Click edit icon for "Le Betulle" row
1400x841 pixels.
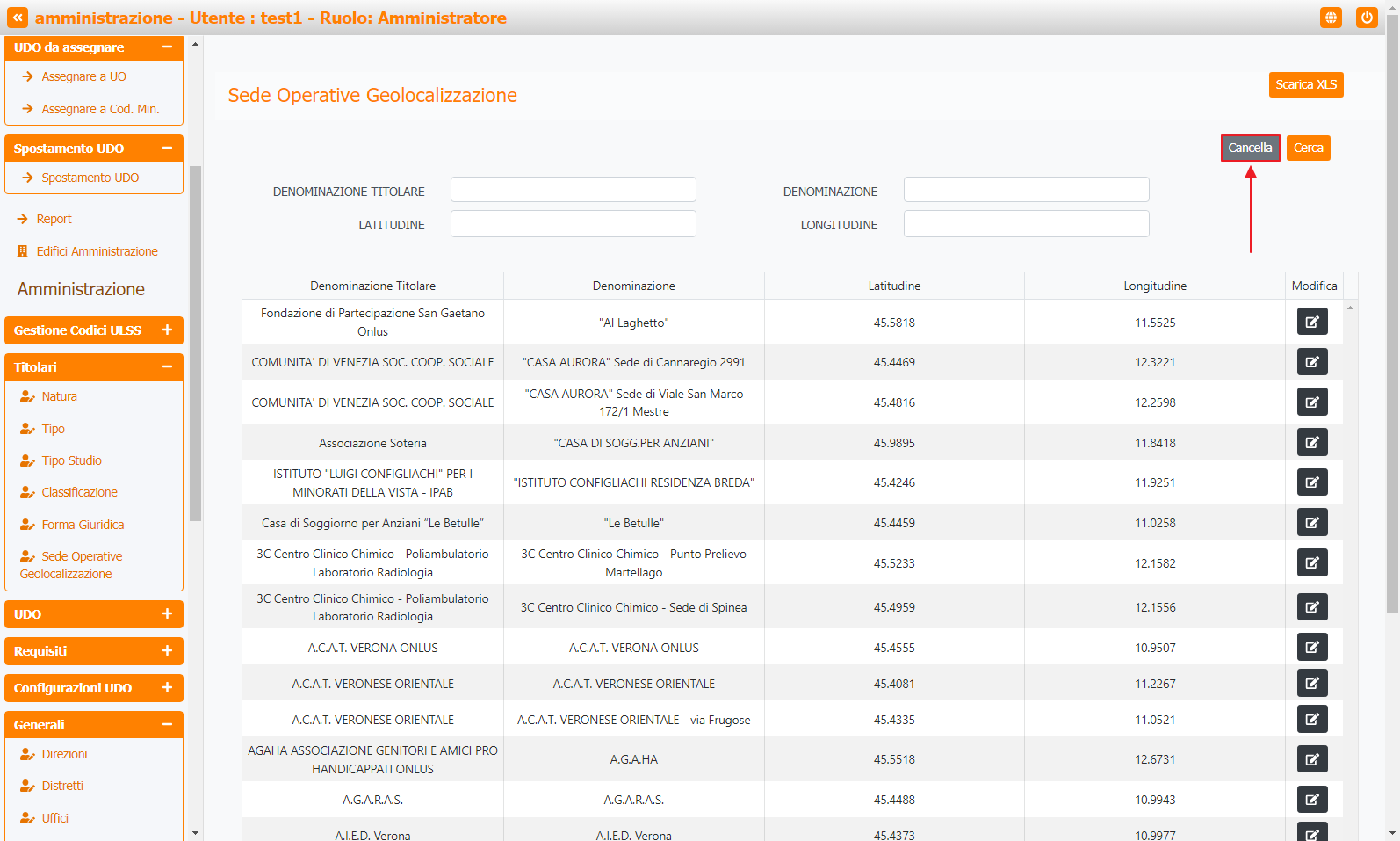1311,523
